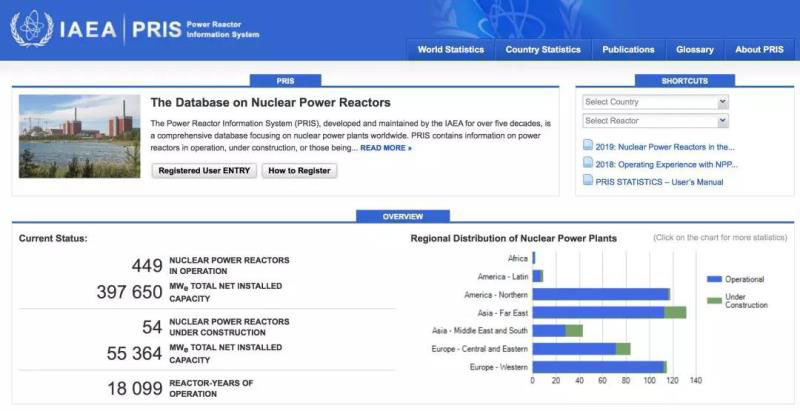Viewport: 800px width, 411px height.
Task: Click the IAEA atom logo
Action: [x=30, y=28]
